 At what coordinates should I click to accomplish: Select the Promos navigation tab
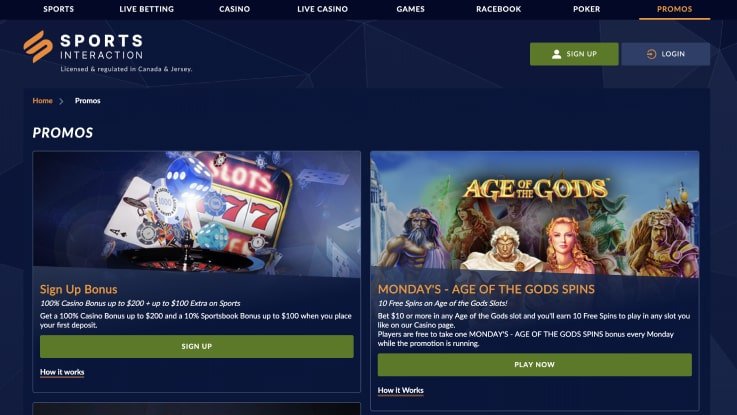674,9
